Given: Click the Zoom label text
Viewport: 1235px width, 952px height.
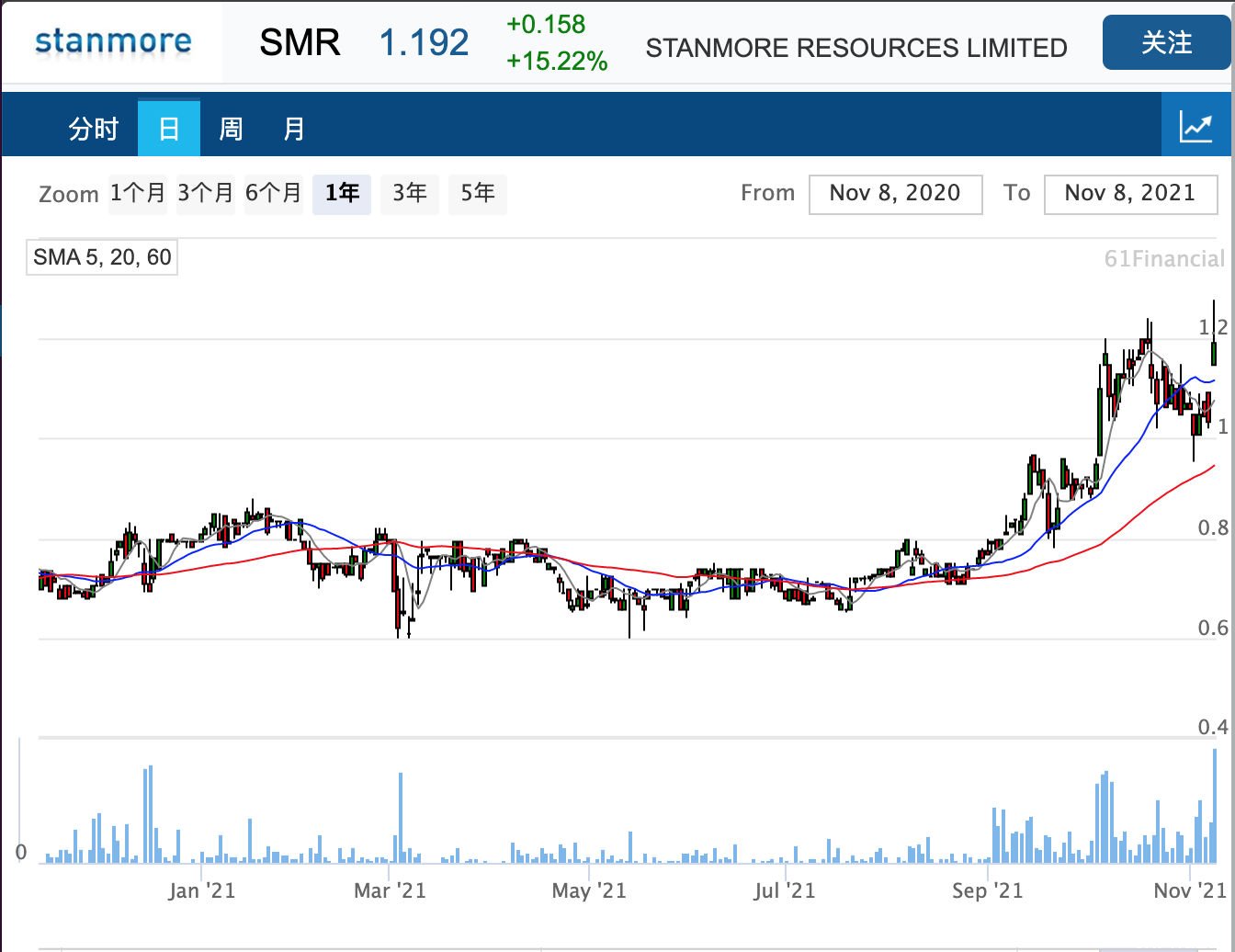Looking at the screenshot, I should [x=69, y=195].
